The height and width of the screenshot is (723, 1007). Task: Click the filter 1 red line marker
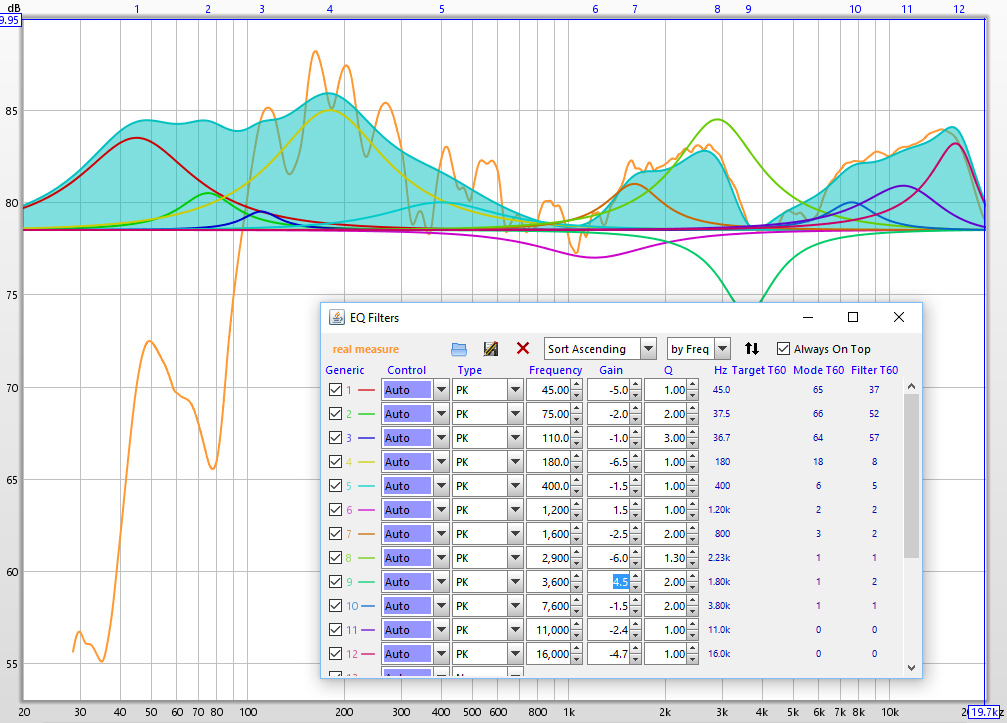pos(367,390)
